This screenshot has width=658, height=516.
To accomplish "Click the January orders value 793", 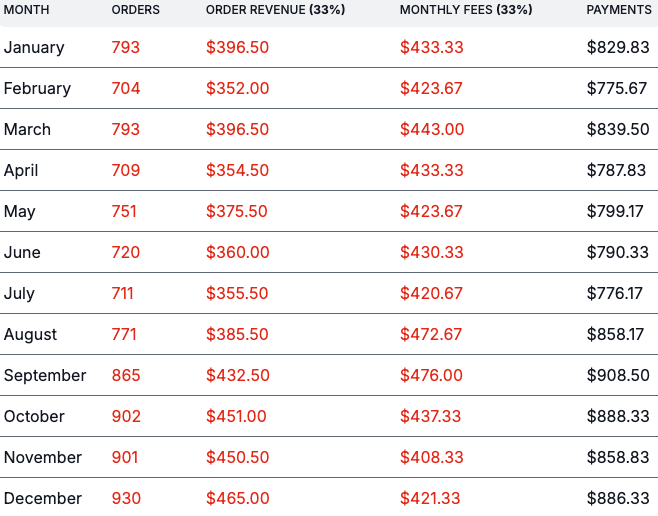I will pos(126,47).
